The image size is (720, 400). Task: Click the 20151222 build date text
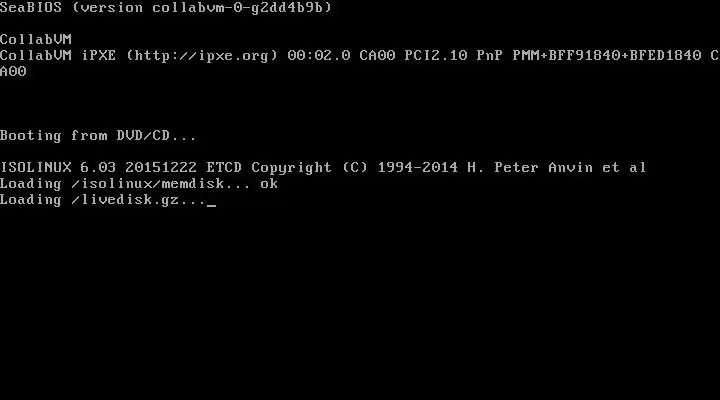click(x=161, y=168)
